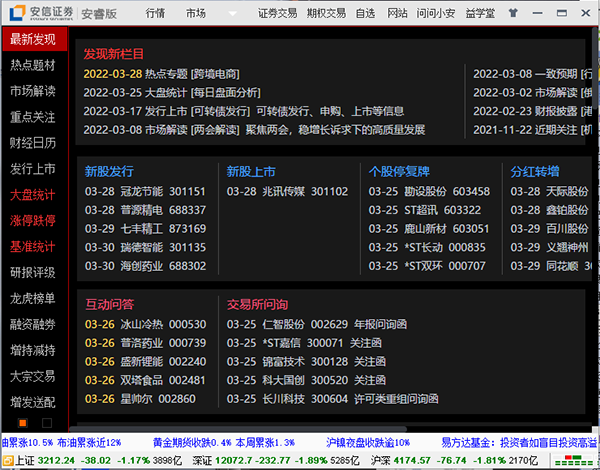The width and height of the screenshot is (600, 470).
Task: Open 期权交易 in the top bar
Action: 326,13
